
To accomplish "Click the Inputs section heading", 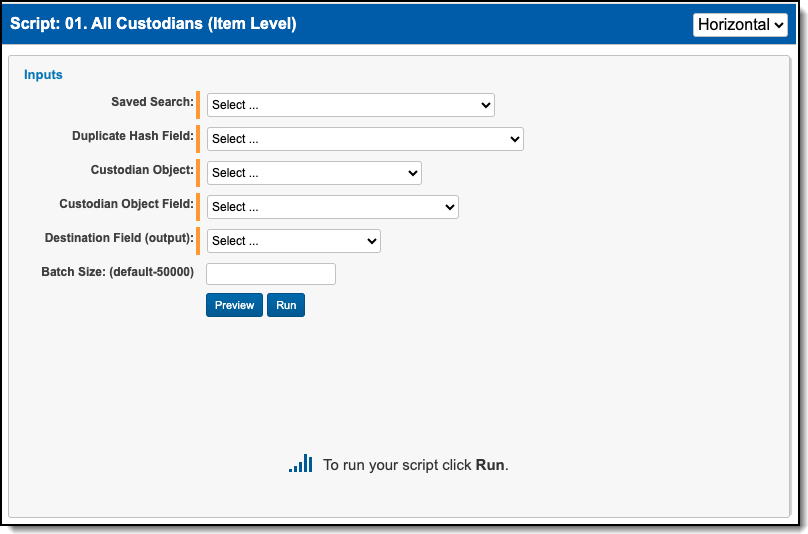I will point(43,75).
